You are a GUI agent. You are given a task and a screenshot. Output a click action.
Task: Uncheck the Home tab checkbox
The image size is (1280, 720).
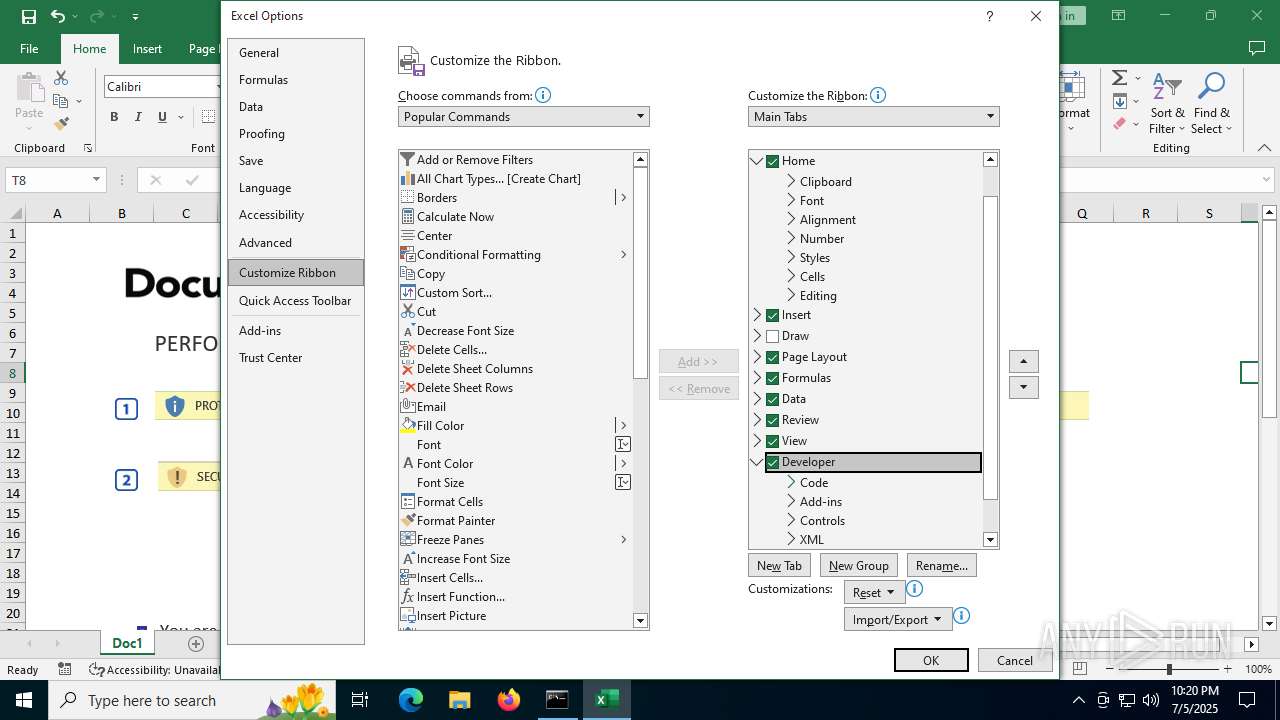tap(772, 161)
